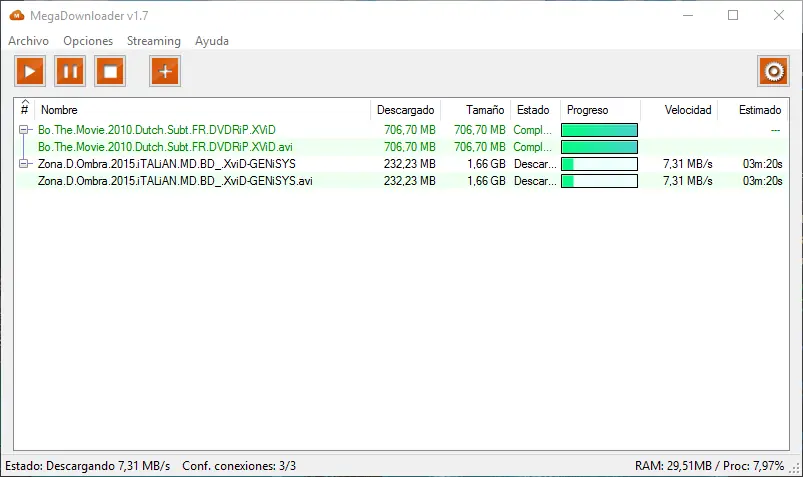Sort list by Tamaño column header

[x=476, y=110]
